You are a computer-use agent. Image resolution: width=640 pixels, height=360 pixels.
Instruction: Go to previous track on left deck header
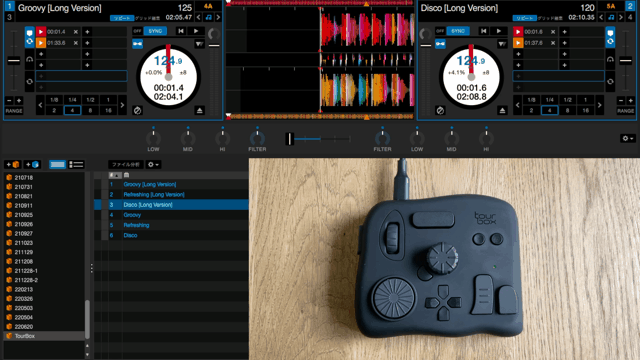pyautogui.click(x=199, y=17)
